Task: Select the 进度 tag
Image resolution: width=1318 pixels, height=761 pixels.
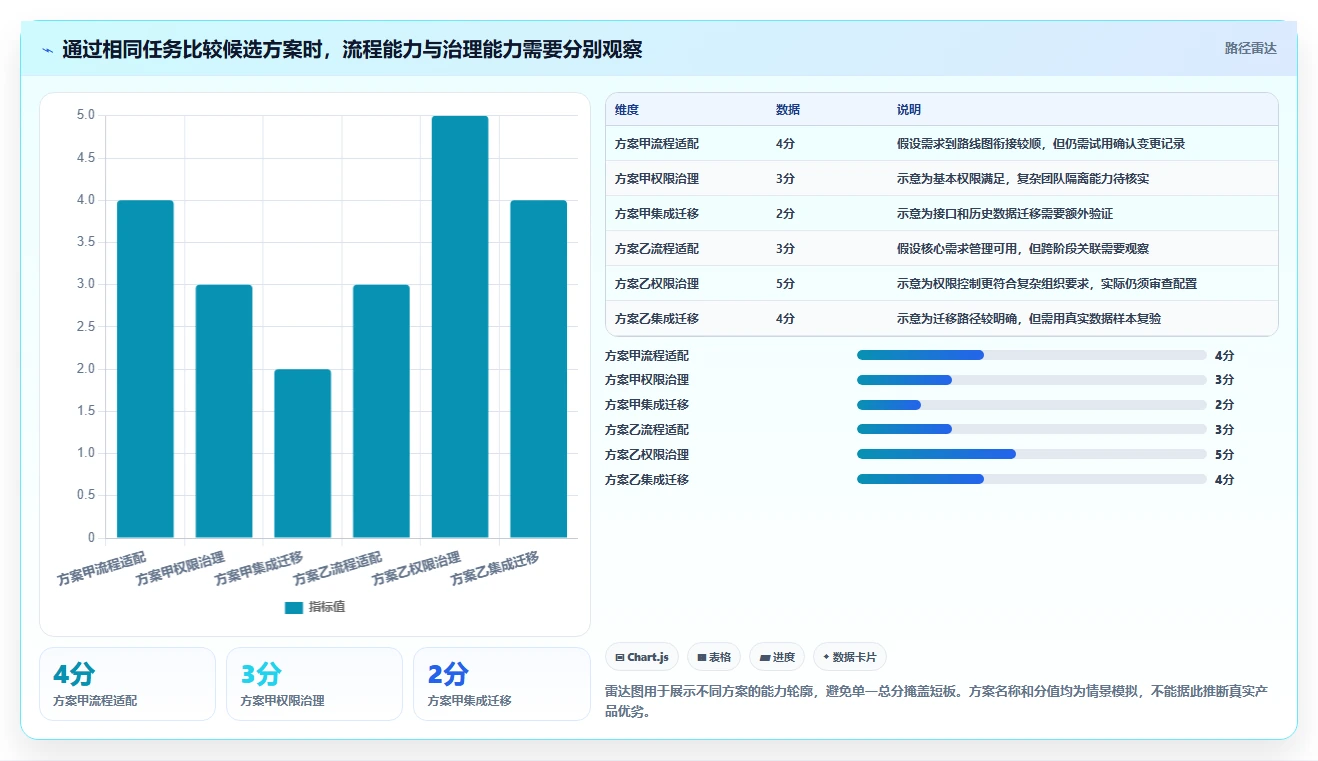Action: (x=777, y=657)
